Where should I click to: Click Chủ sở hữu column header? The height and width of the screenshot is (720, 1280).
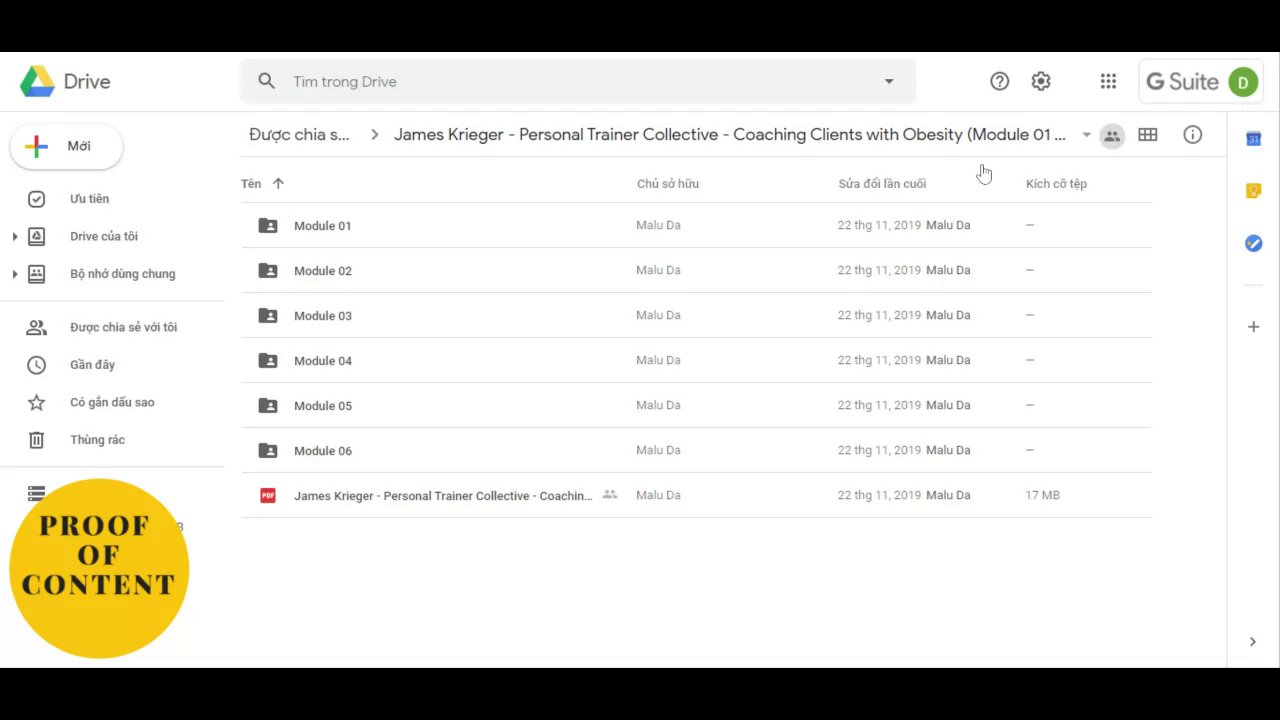point(668,184)
